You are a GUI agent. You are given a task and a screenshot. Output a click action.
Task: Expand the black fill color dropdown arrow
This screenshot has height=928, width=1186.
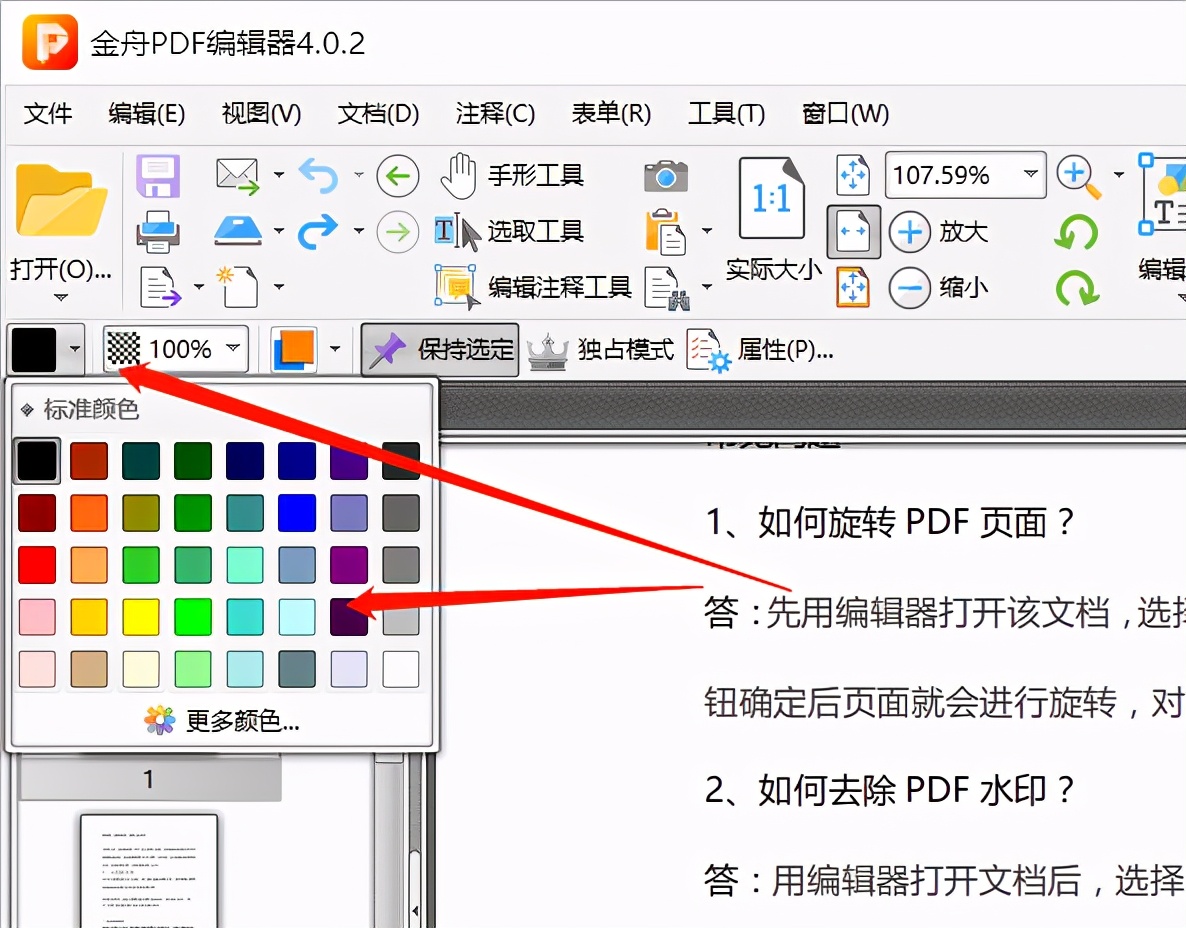click(74, 349)
